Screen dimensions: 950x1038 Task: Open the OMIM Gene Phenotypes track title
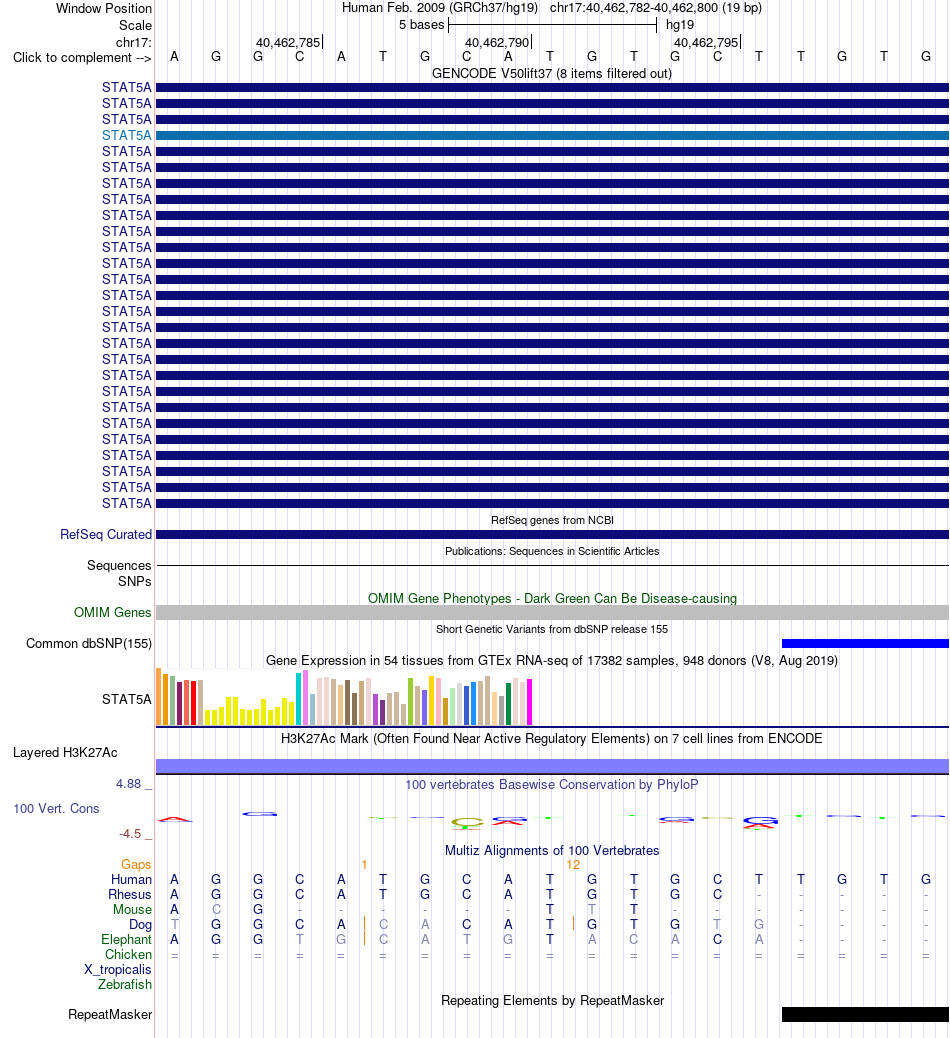(552, 598)
